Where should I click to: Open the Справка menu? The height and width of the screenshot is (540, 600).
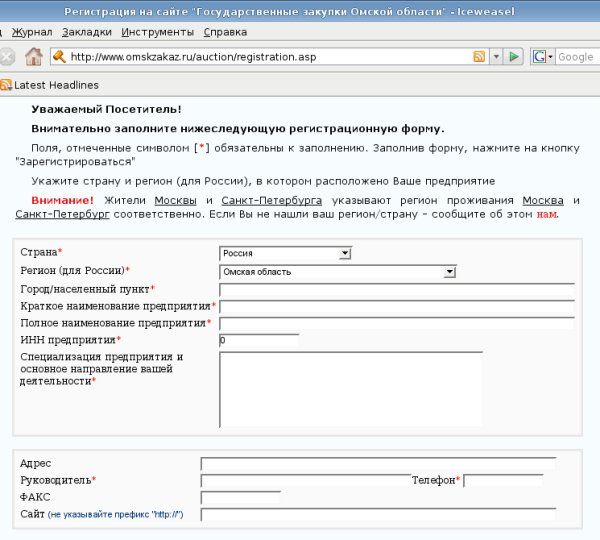click(225, 32)
